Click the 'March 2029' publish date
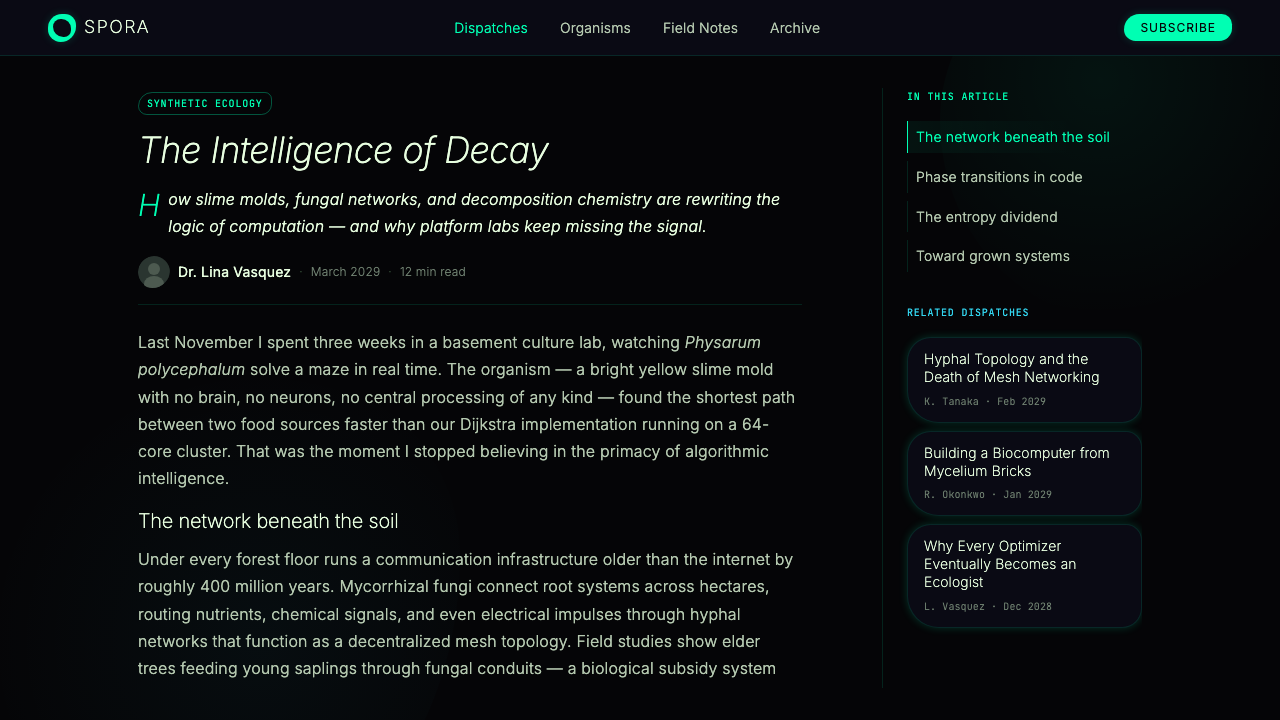Screen dimensions: 1280x720 click(345, 272)
